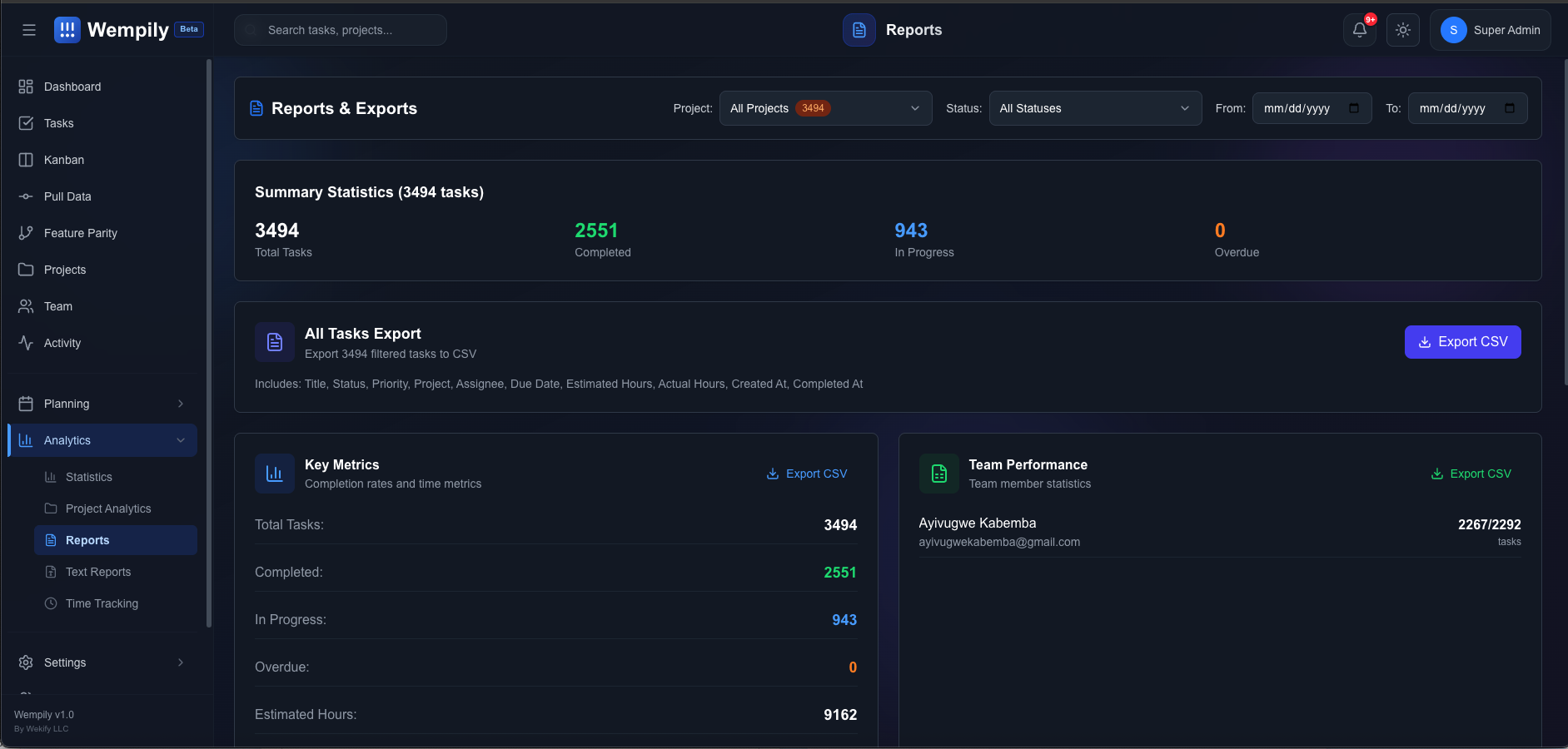
Task: Expand the Settings section
Action: (102, 662)
